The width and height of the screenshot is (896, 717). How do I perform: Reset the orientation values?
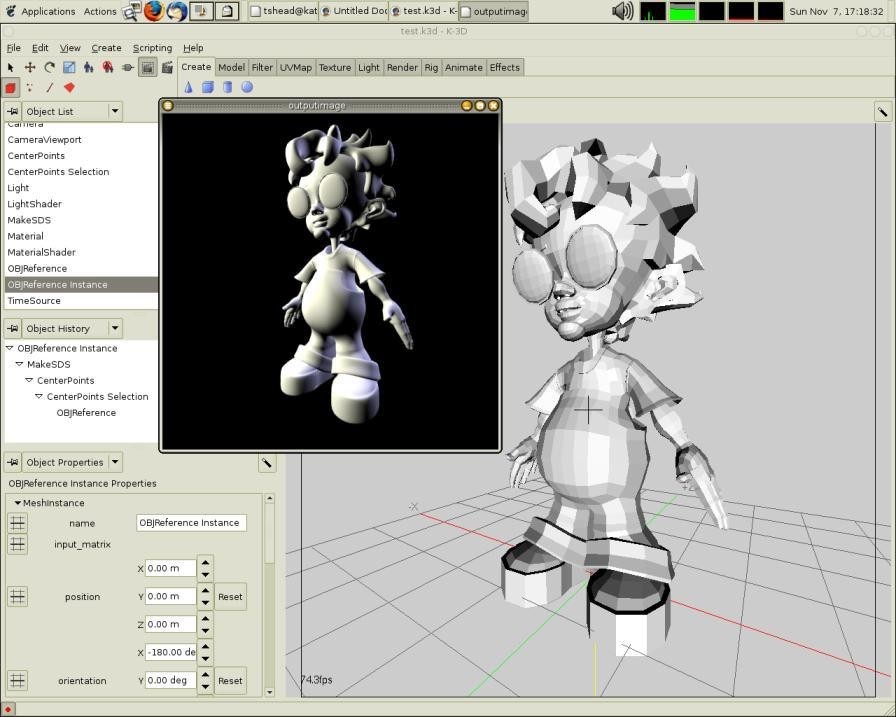pos(230,681)
